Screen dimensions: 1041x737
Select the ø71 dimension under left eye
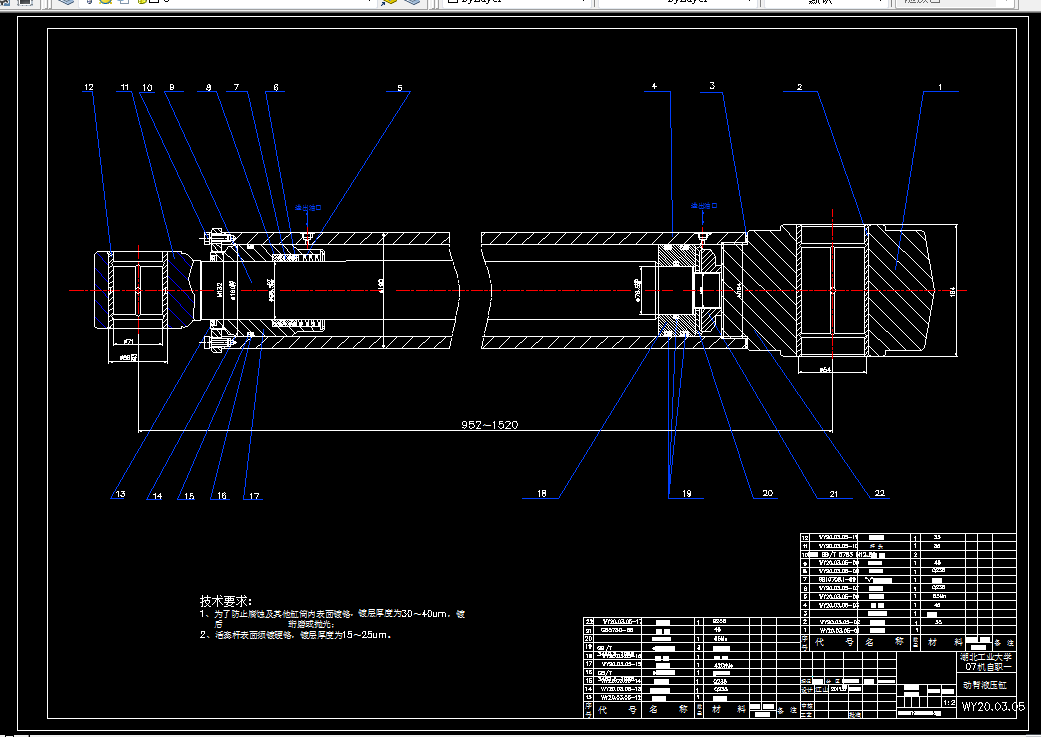tap(129, 341)
